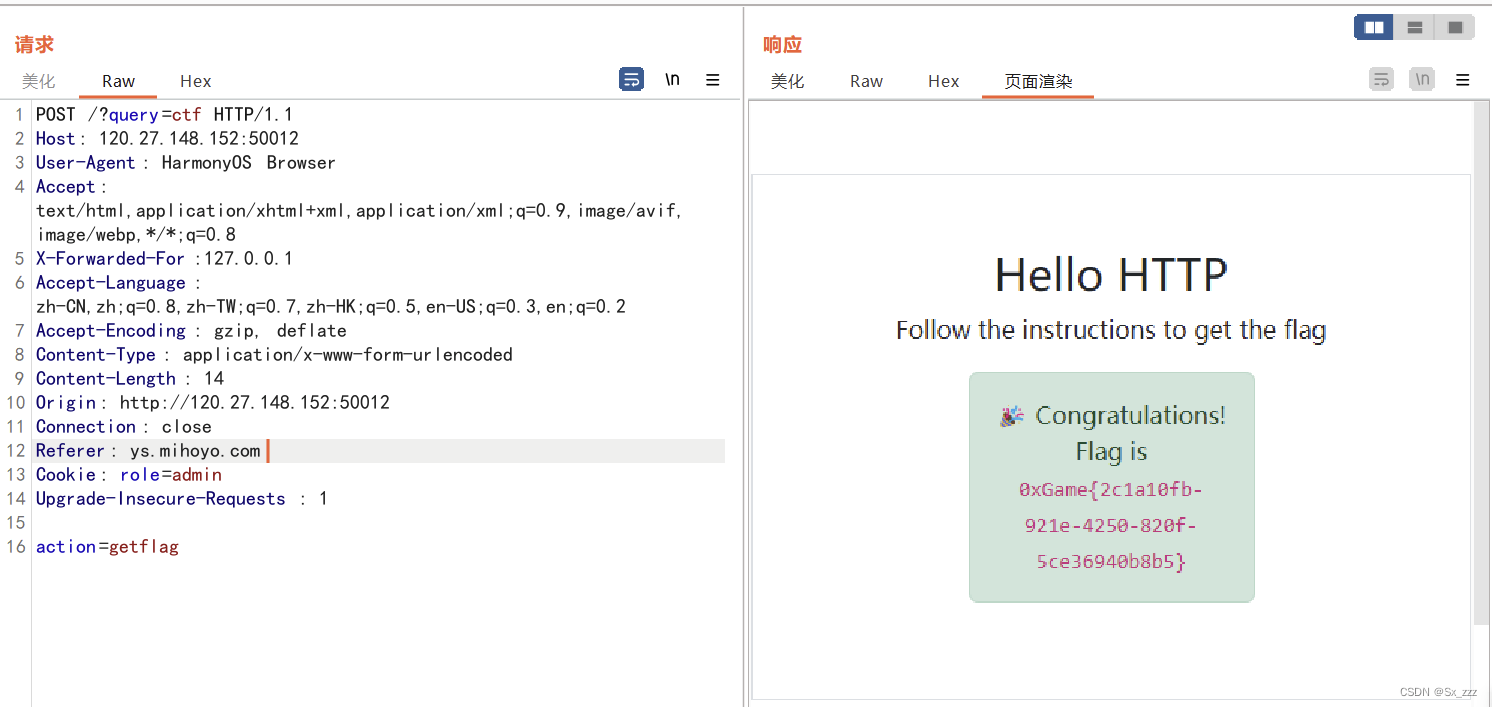Viewport: 1492px width, 707px height.
Task: Enable word wrap in the response editor
Action: pos(1381,78)
